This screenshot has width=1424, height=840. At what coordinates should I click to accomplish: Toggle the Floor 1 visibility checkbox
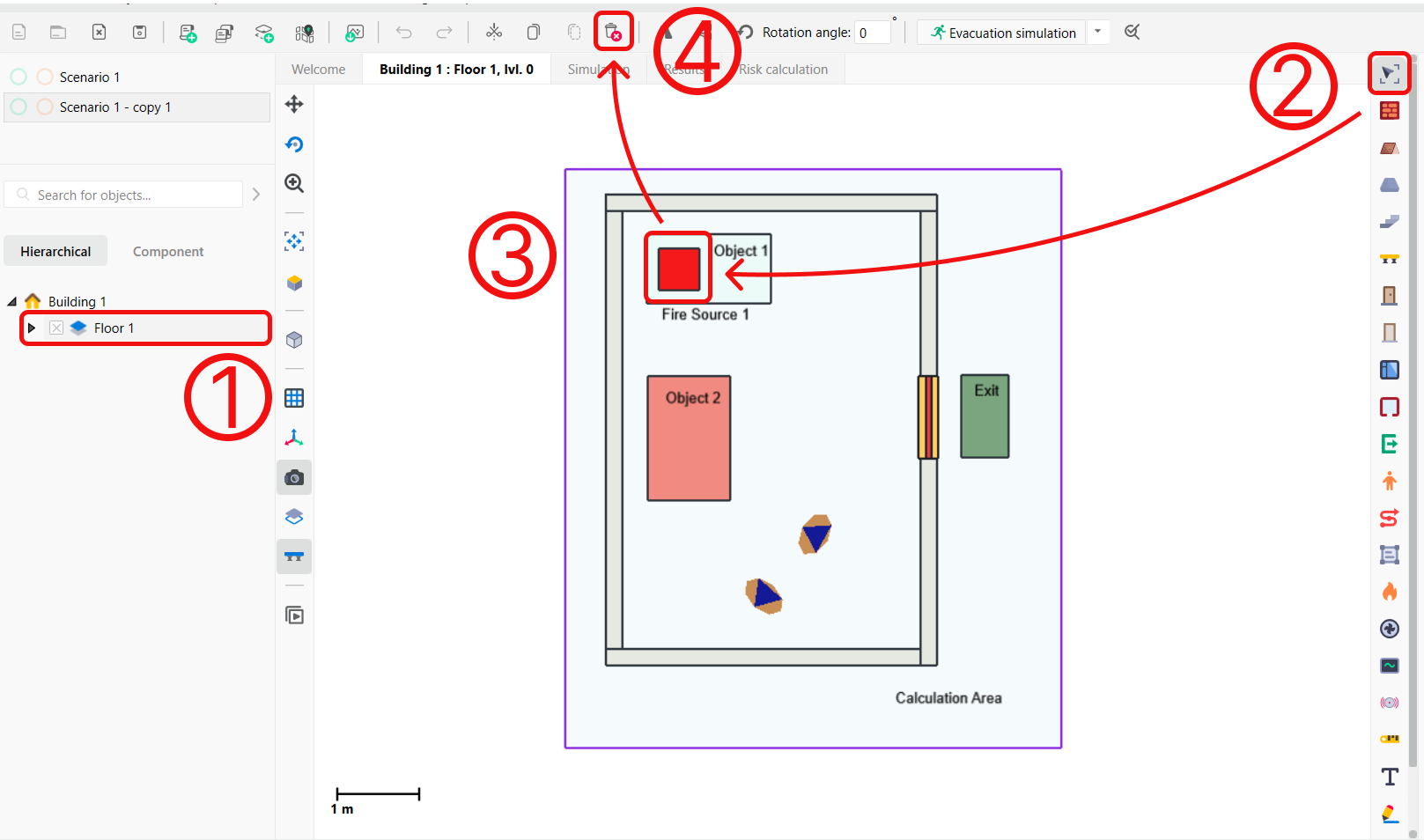click(56, 328)
